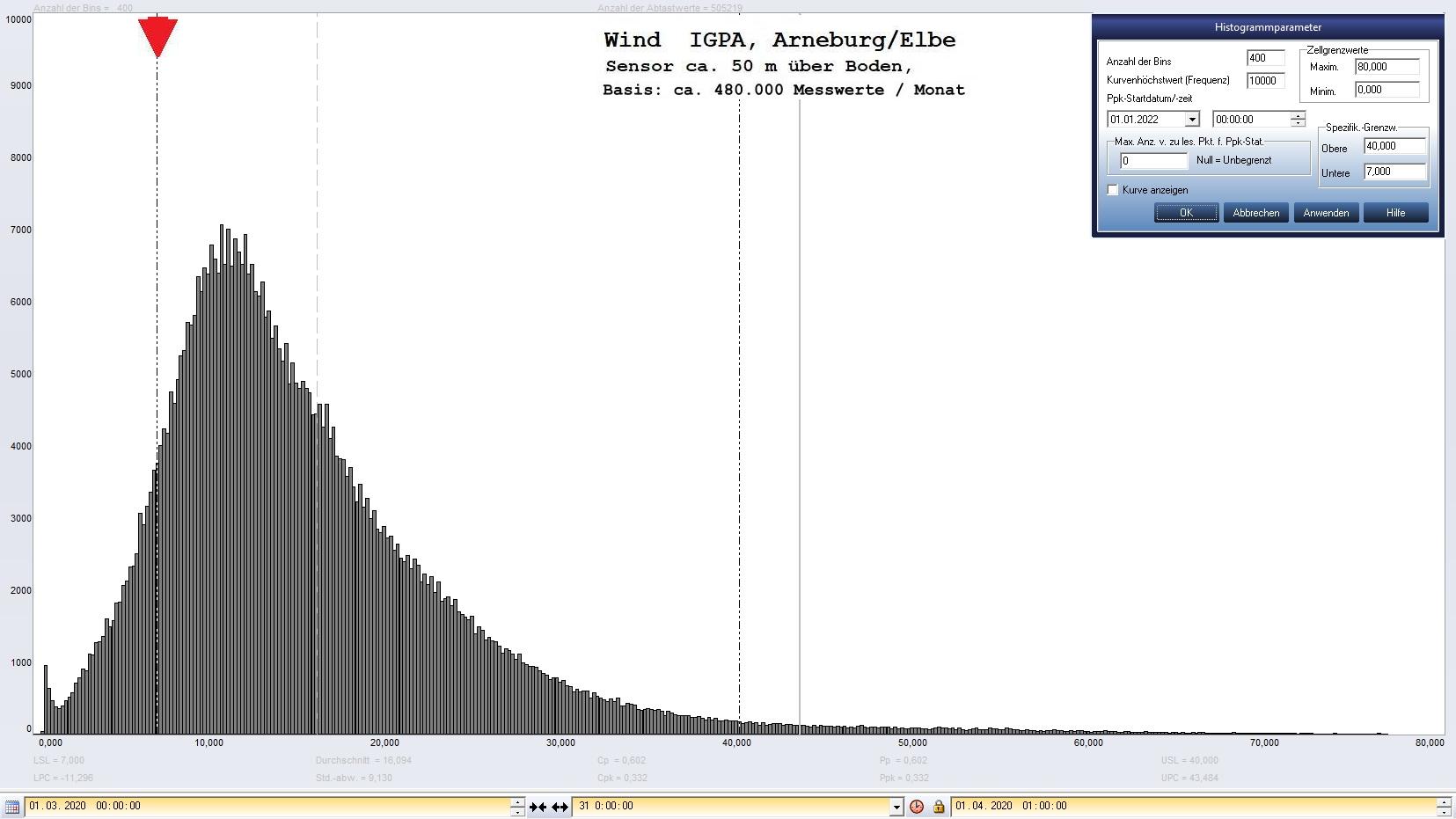Click the 'LPC = -11,296' statistic
The image size is (1456, 819).
(63, 779)
